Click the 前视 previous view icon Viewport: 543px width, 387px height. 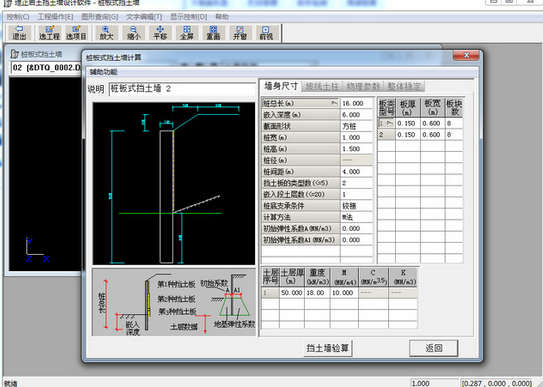coord(266,33)
